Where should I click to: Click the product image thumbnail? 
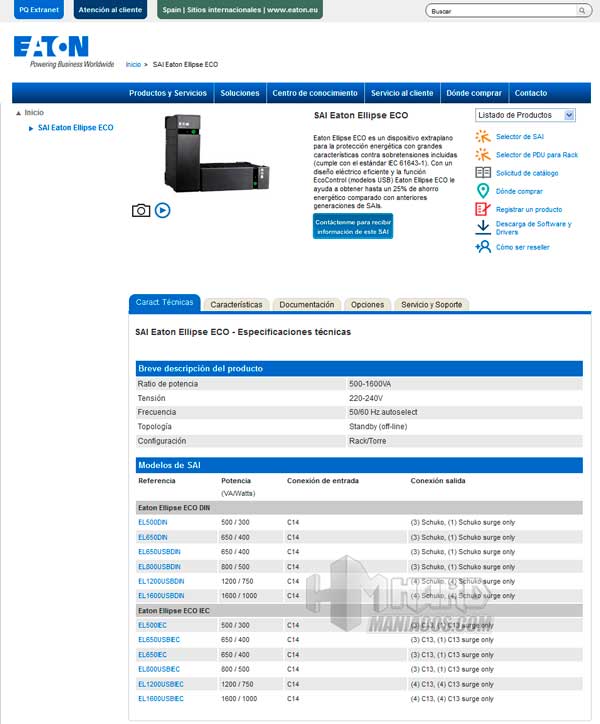coord(217,153)
